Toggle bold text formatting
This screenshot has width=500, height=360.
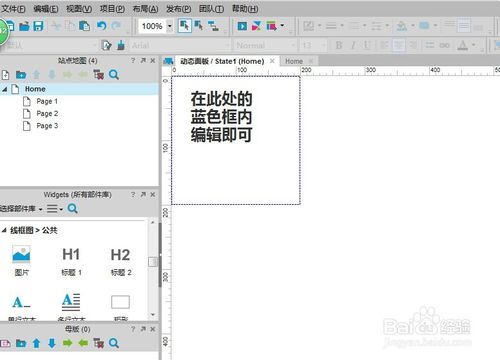point(339,45)
